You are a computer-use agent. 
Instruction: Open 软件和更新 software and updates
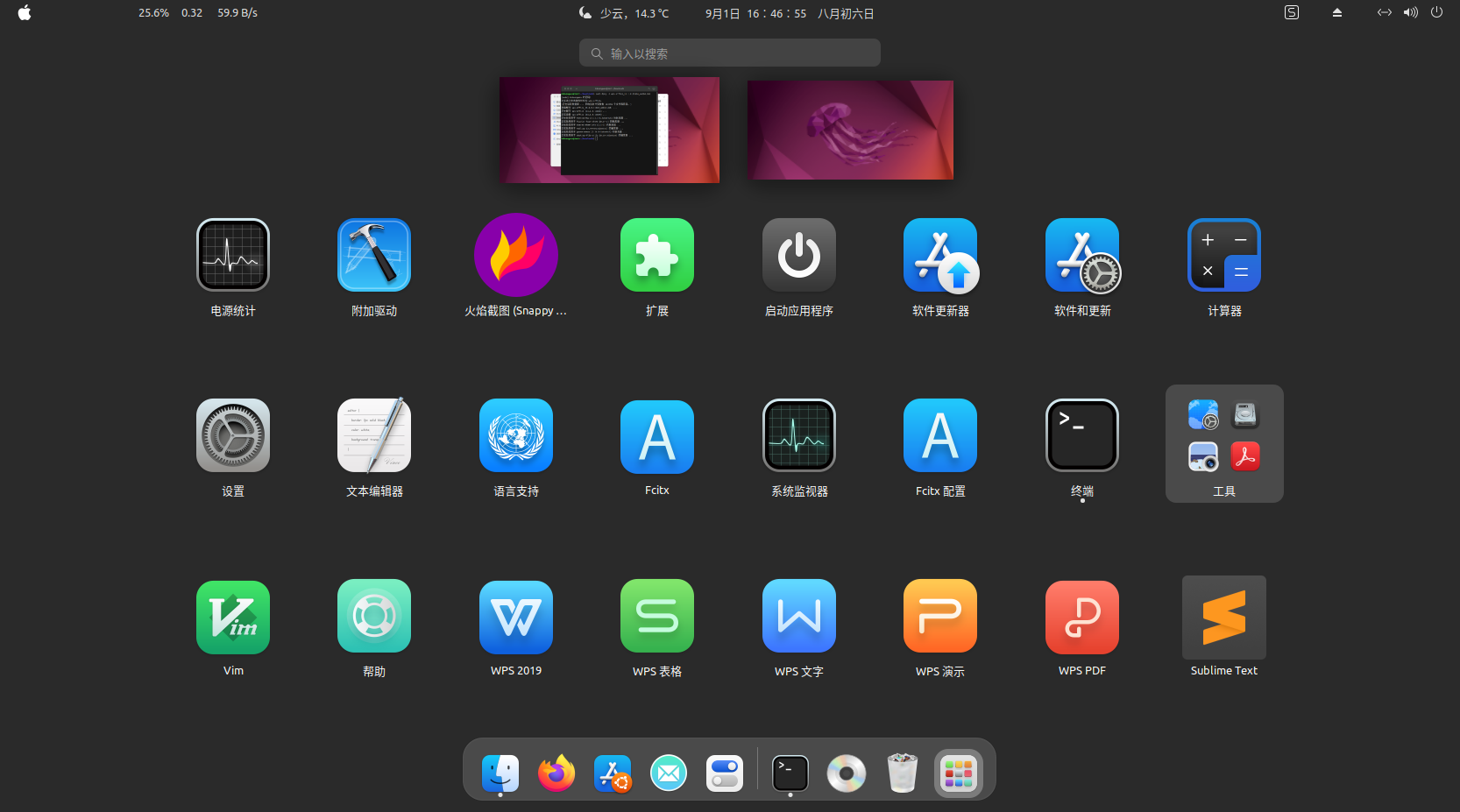(x=1082, y=255)
